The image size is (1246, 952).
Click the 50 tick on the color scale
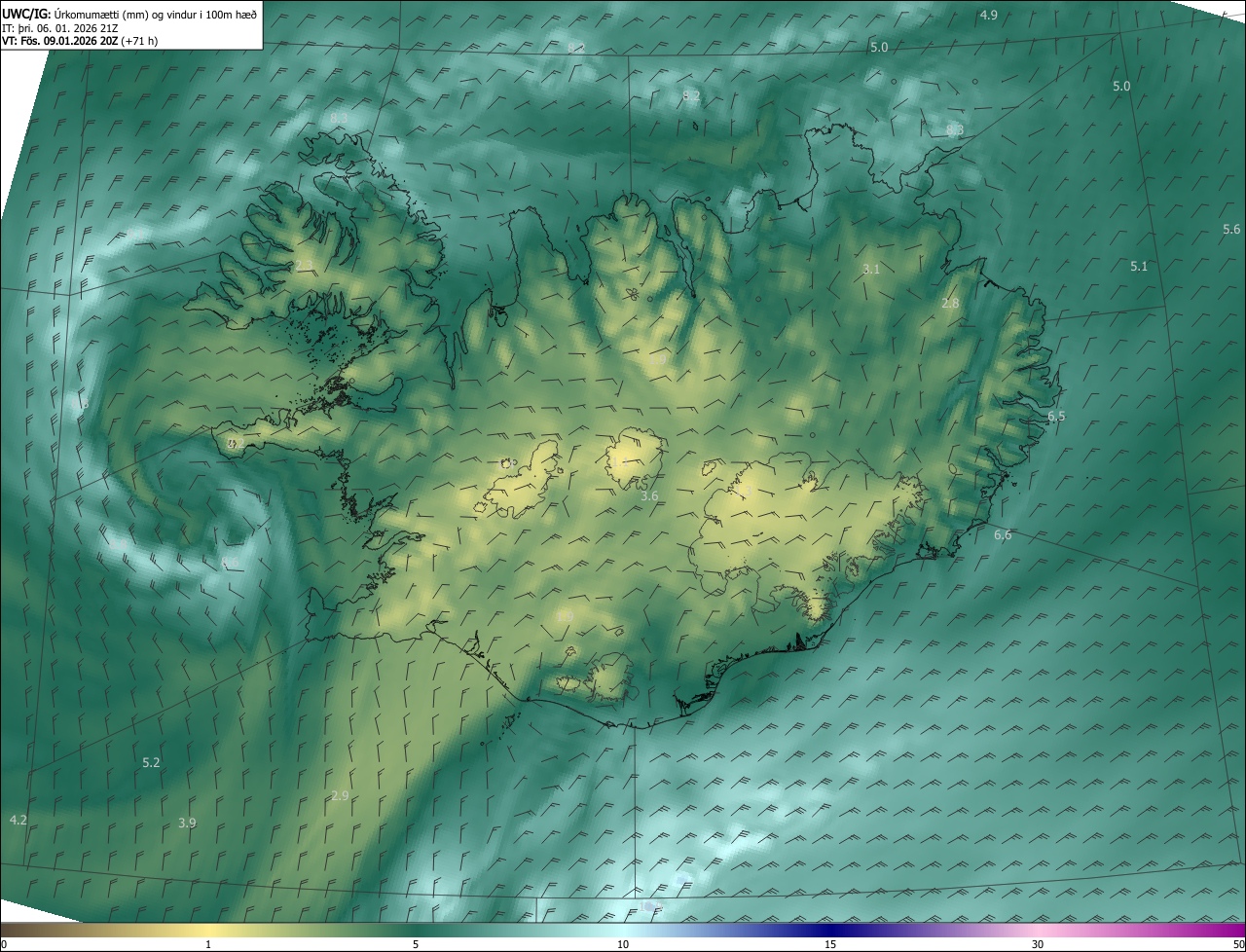tap(1238, 944)
